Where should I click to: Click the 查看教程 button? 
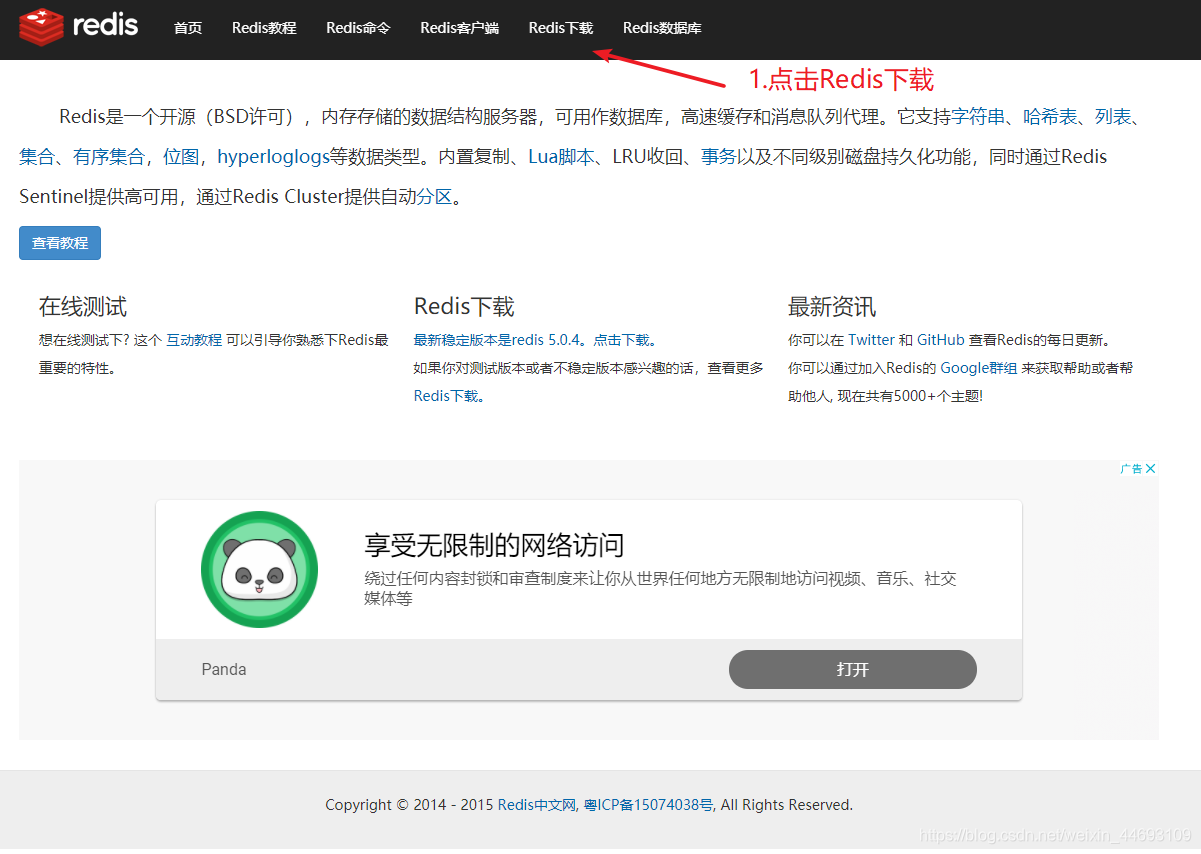pyautogui.click(x=60, y=243)
